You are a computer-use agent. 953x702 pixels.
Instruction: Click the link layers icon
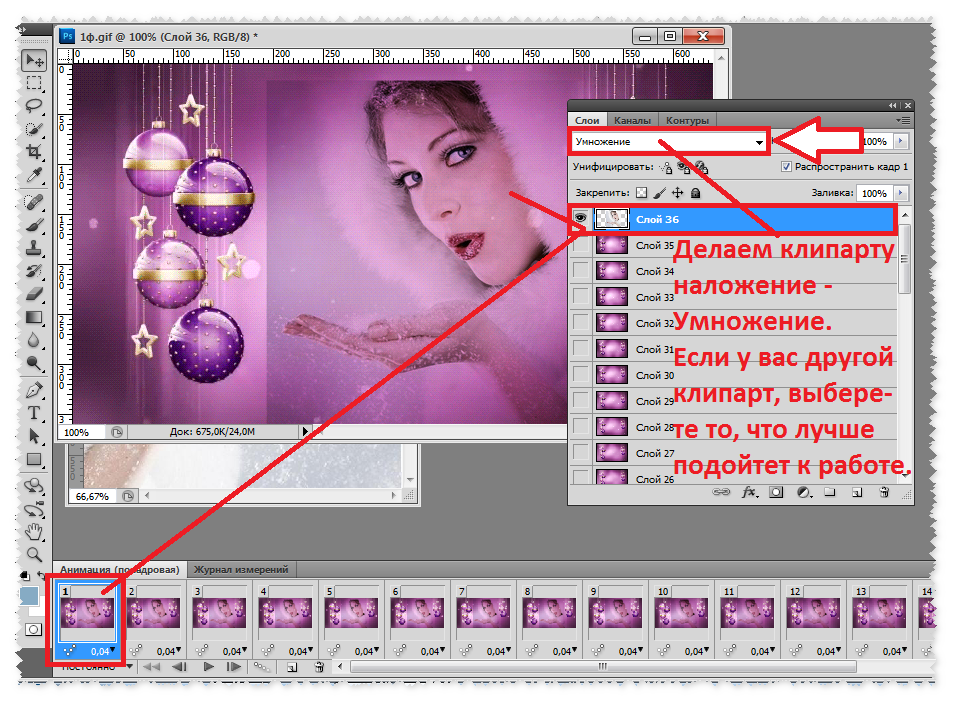click(721, 492)
